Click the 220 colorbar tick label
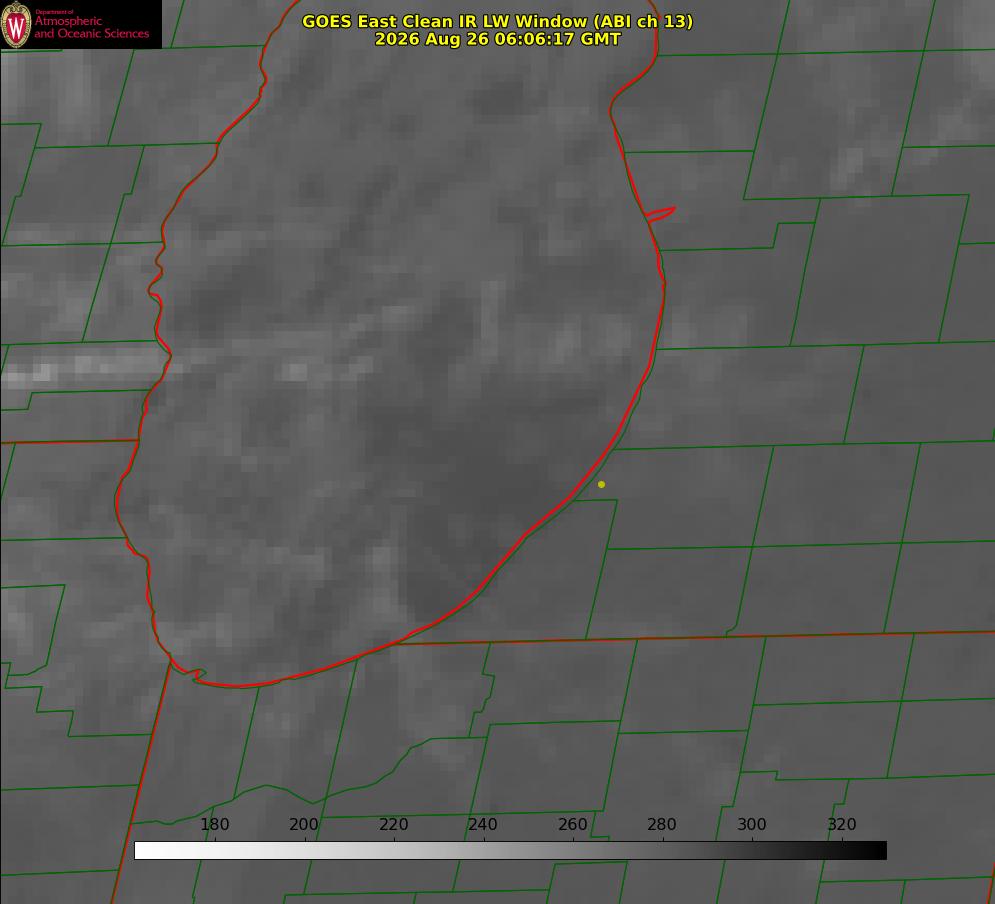Image resolution: width=995 pixels, height=904 pixels. point(393,824)
